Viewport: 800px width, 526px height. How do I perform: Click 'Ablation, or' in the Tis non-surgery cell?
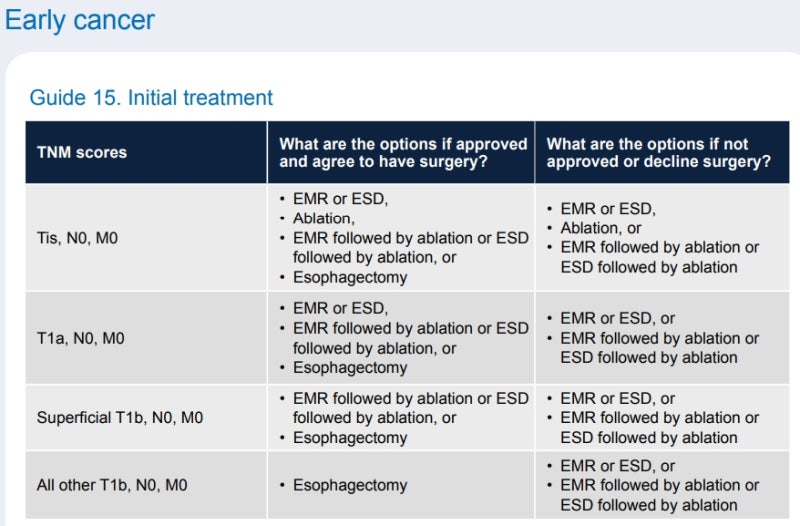pyautogui.click(x=601, y=228)
